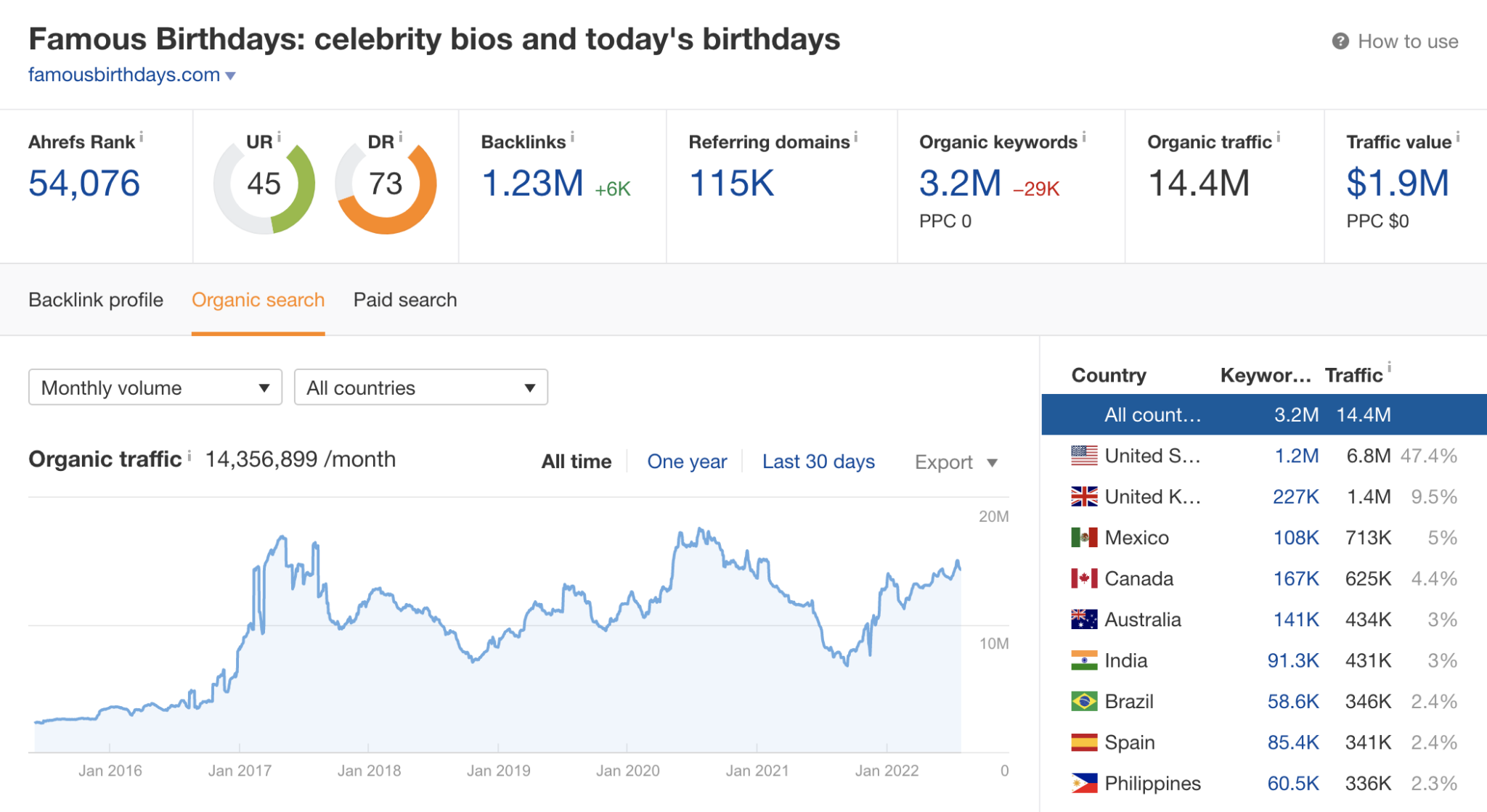This screenshot has height=812, width=1487.
Task: Click the United States traffic 6.8M cell
Action: click(x=1369, y=456)
